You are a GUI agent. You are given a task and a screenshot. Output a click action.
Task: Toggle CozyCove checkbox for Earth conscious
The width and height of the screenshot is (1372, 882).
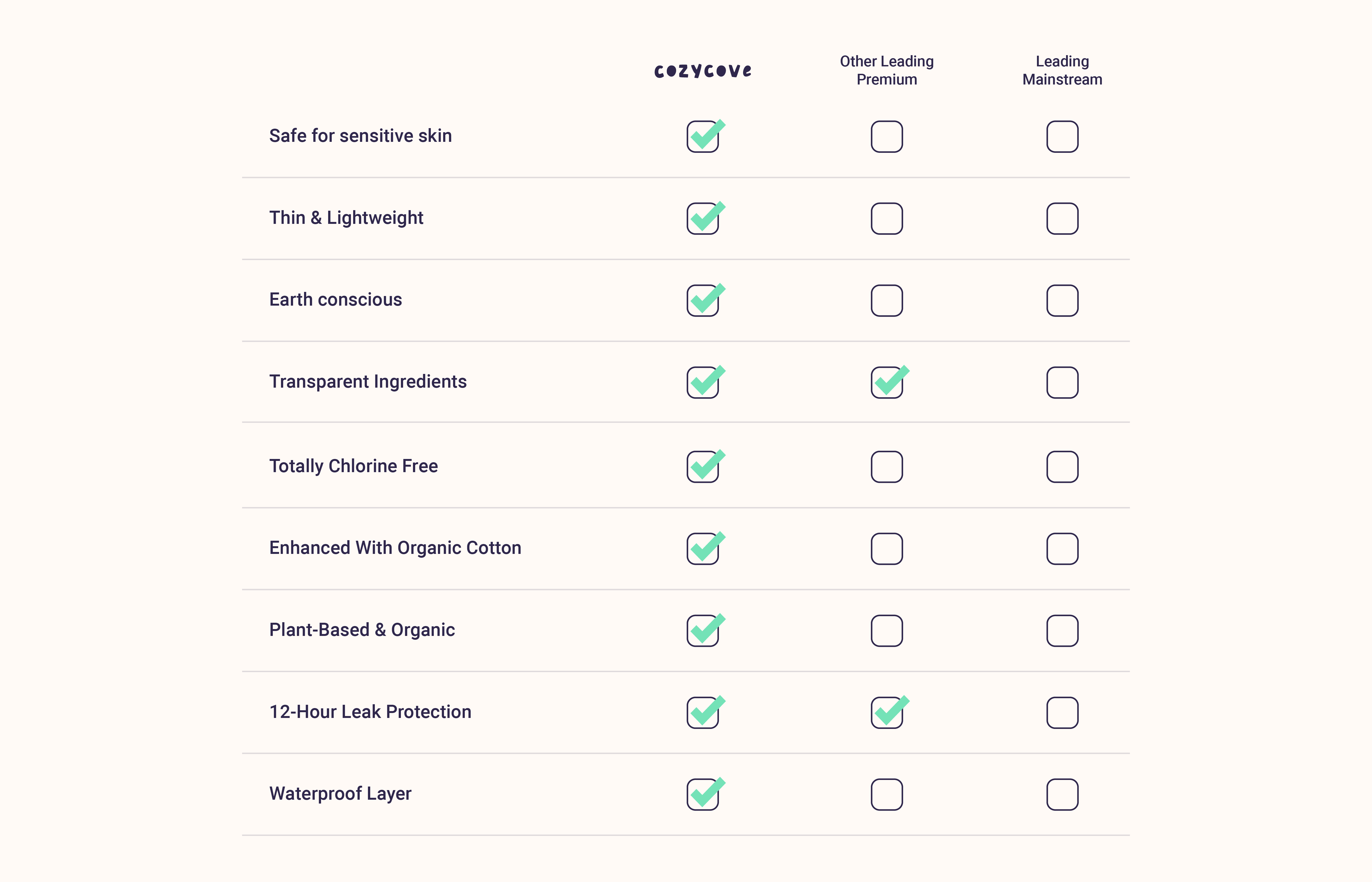pos(703,301)
